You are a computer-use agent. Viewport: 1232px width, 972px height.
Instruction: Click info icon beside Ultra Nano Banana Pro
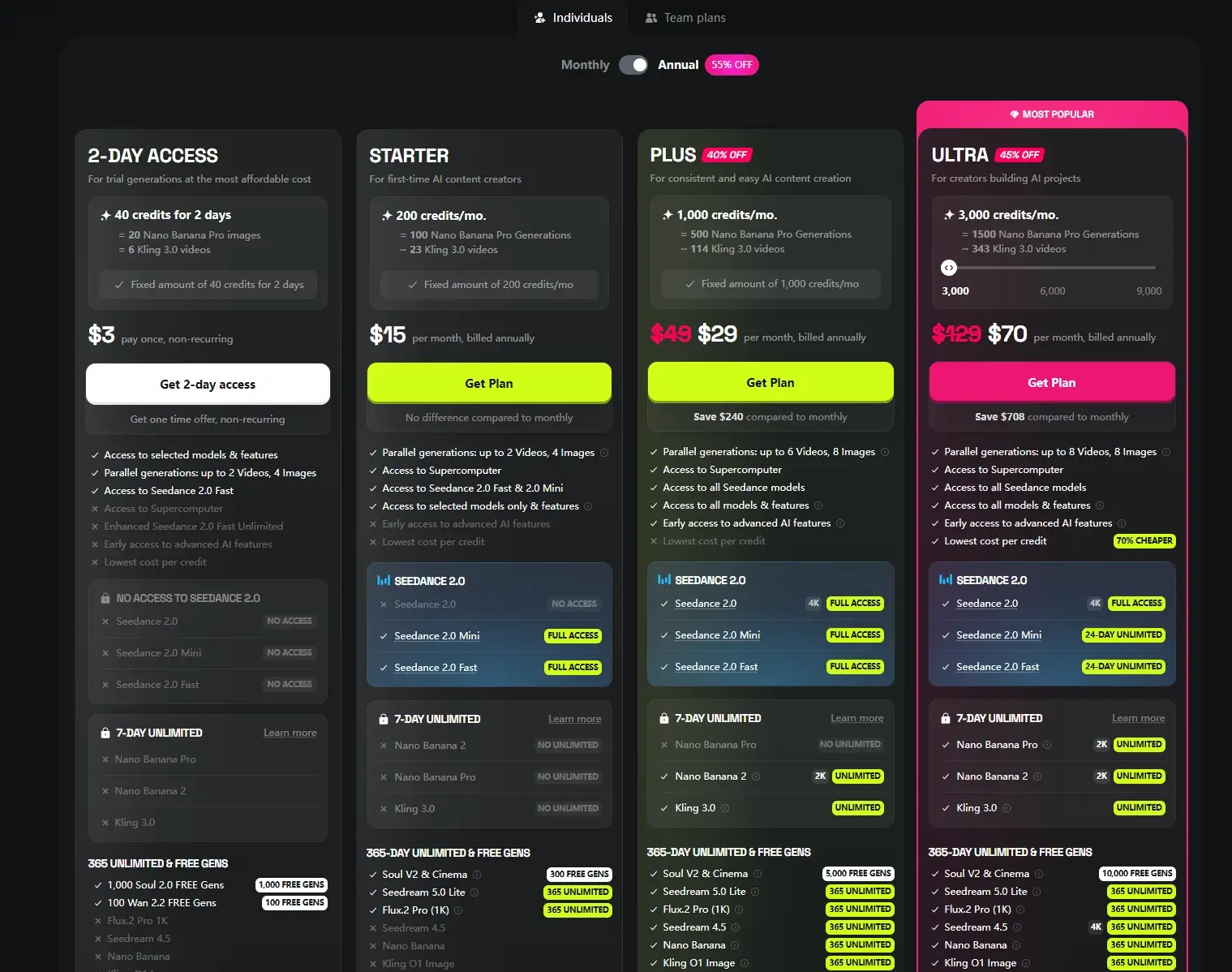1047,745
